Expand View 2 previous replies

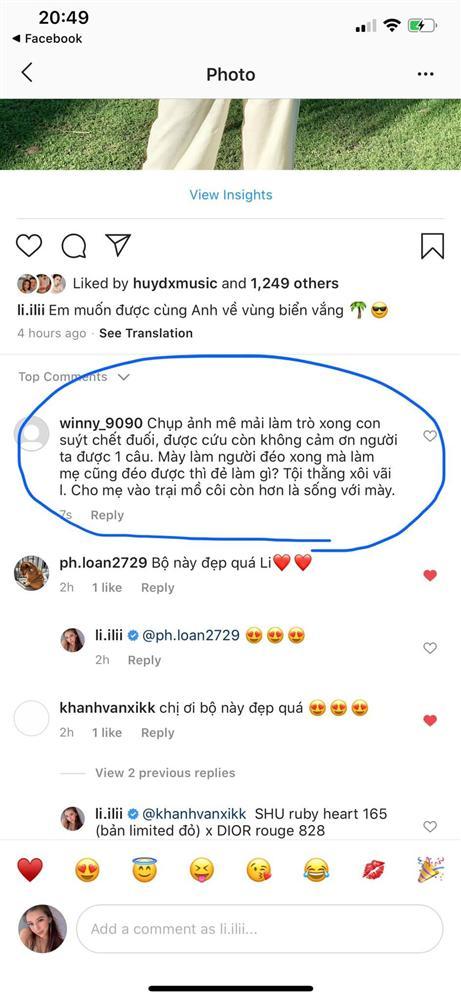[x=165, y=773]
